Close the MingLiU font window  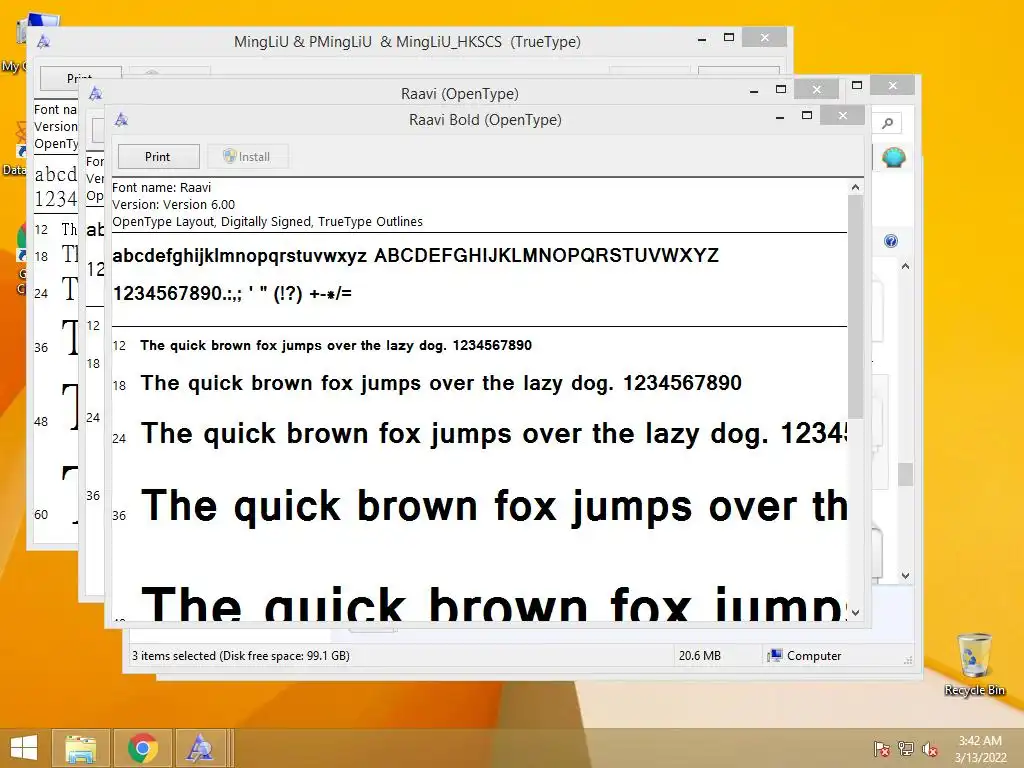click(765, 38)
